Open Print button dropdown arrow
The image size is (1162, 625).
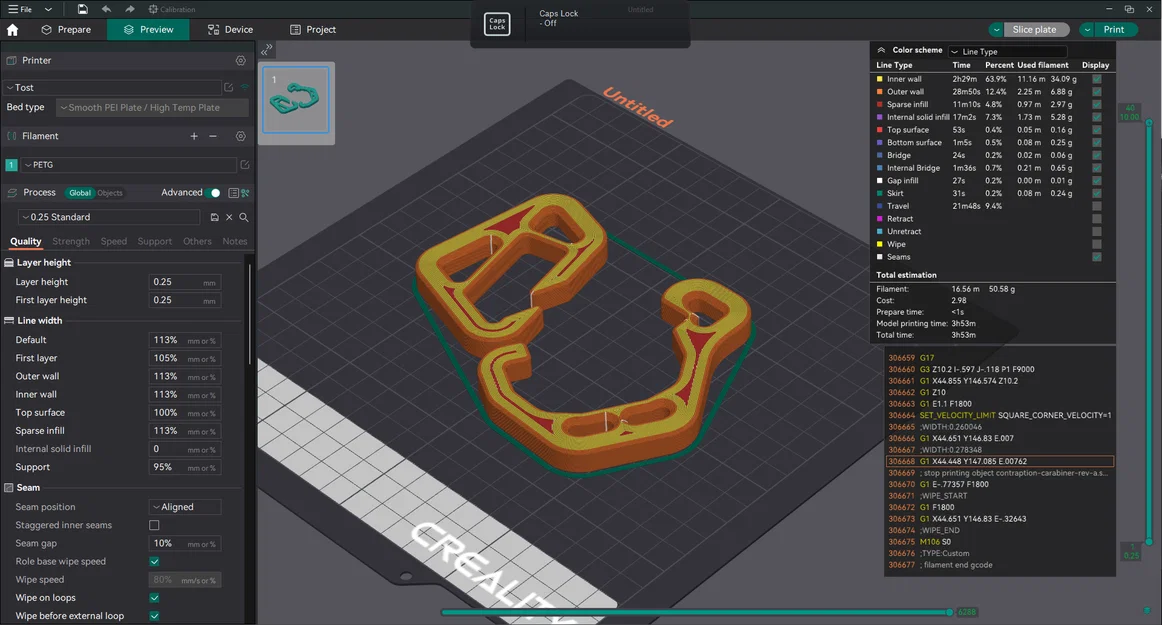click(x=1086, y=30)
